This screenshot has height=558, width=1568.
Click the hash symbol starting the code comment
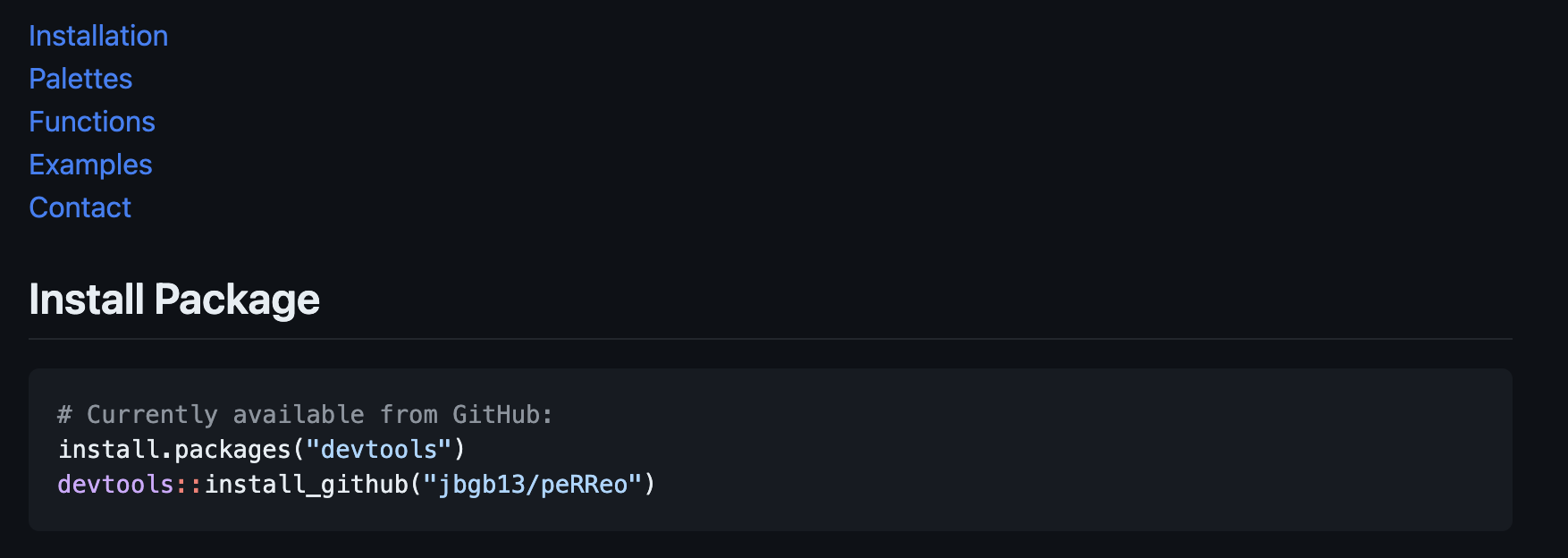pos(64,415)
